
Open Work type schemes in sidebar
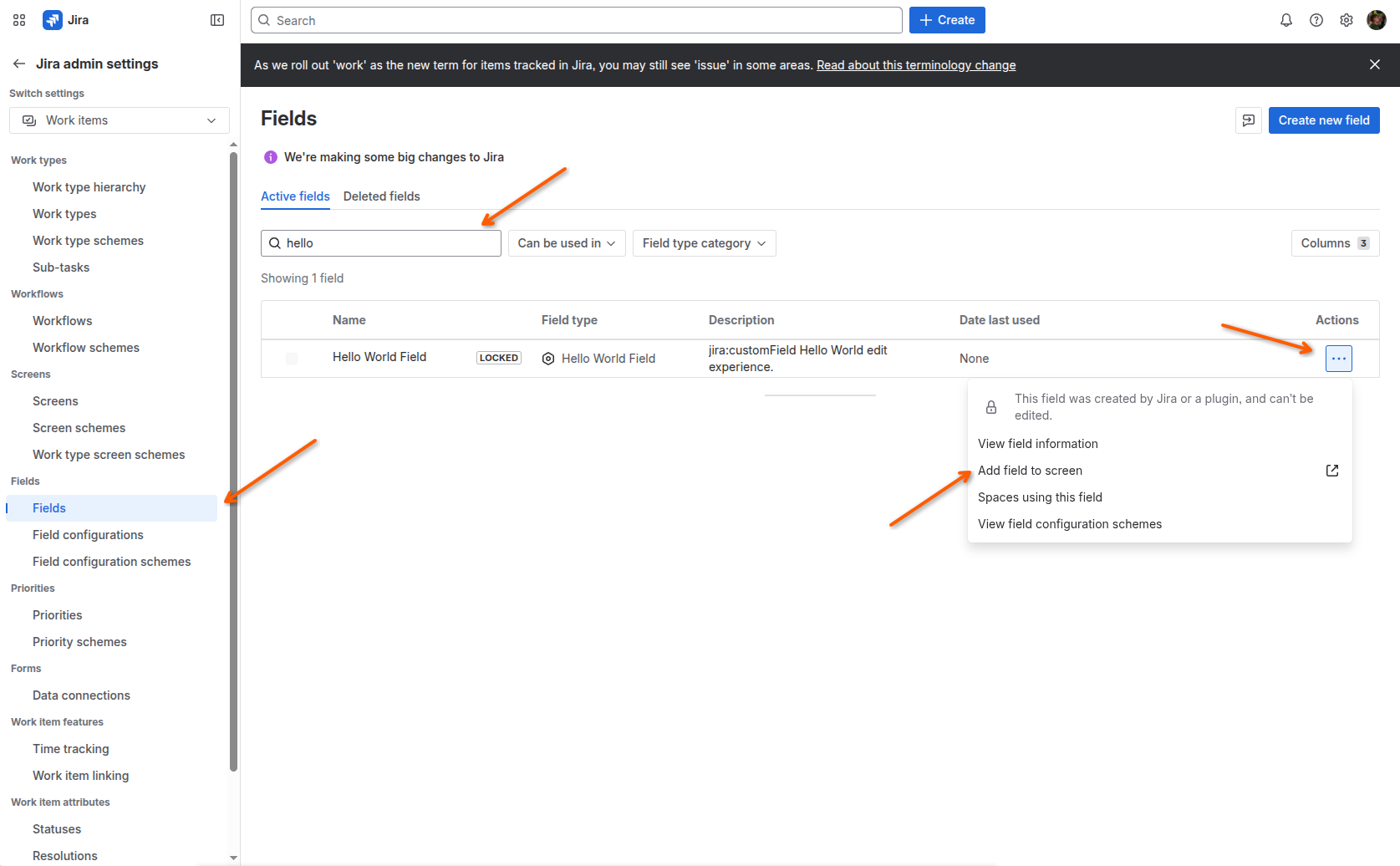tap(112, 241)
